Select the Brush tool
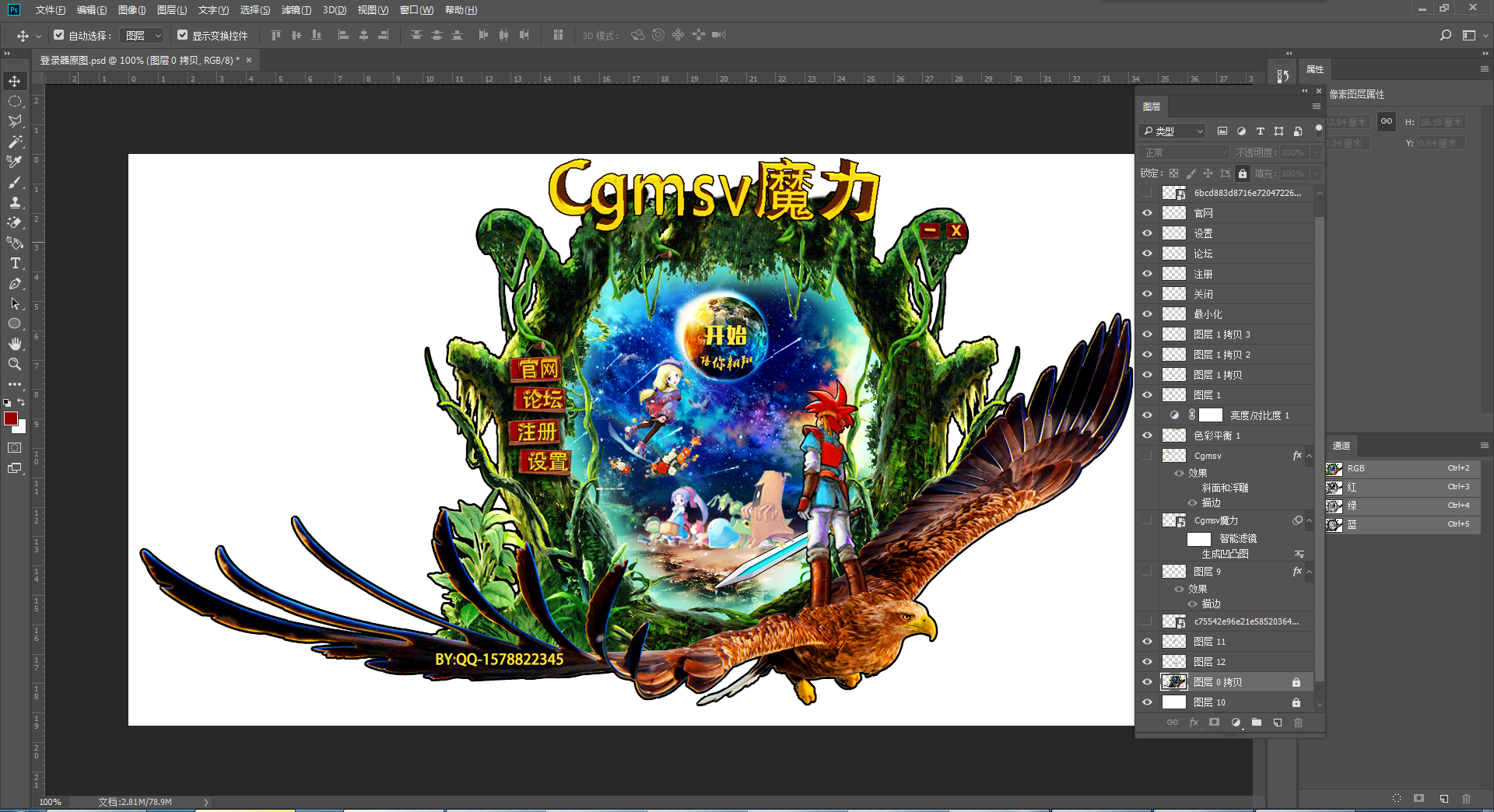The height and width of the screenshot is (812, 1494). pos(15,182)
